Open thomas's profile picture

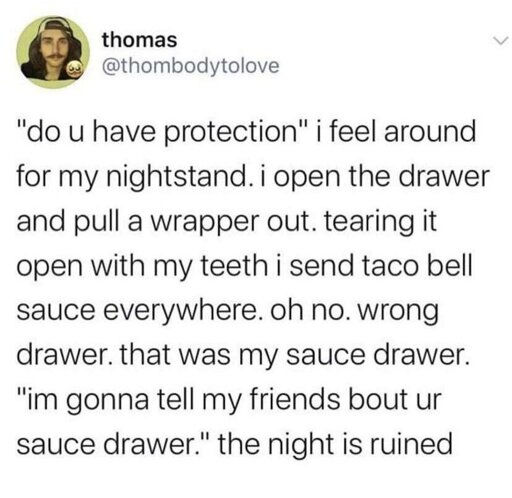pos(53,52)
